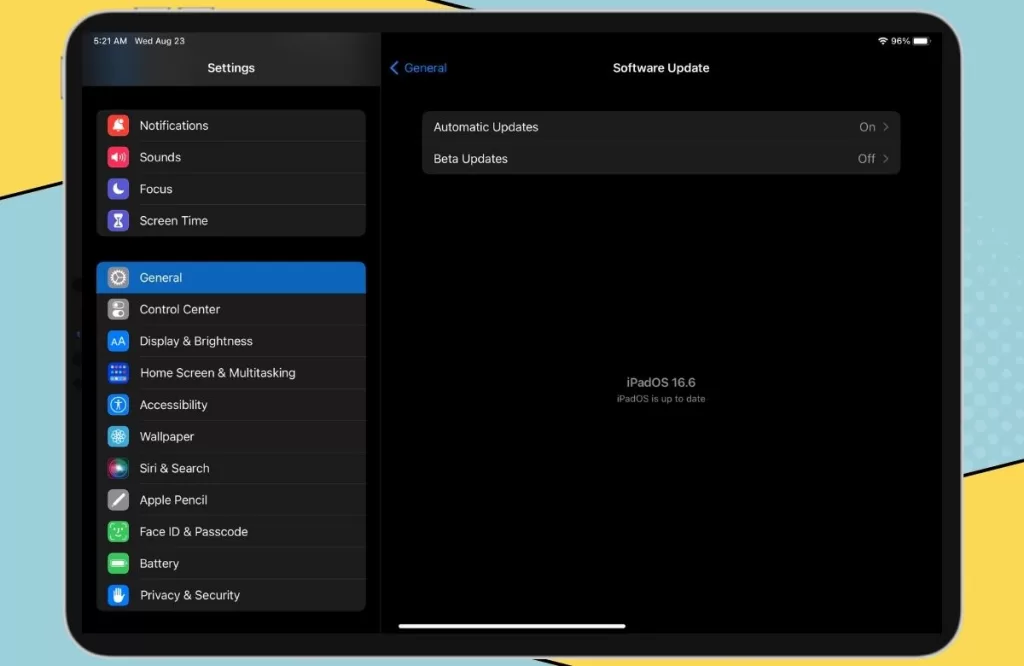Tap the Beta Updates Off value
1024x666 pixels.
click(866, 159)
